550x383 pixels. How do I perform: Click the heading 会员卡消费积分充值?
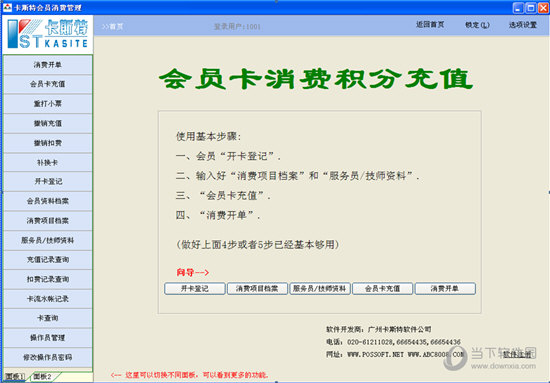[x=316, y=79]
